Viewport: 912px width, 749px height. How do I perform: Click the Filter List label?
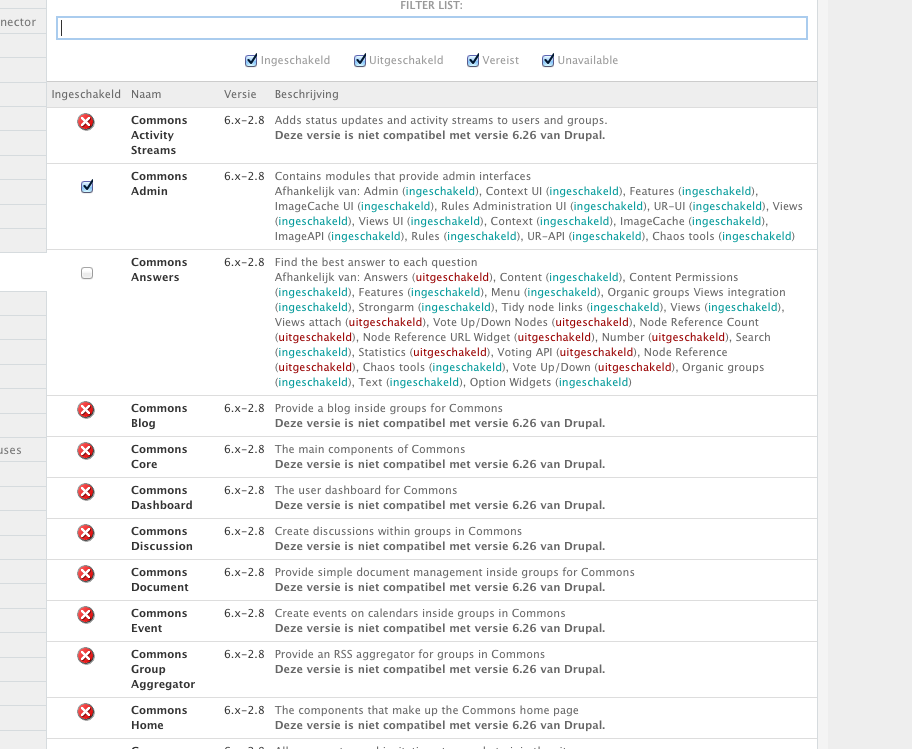[432, 6]
